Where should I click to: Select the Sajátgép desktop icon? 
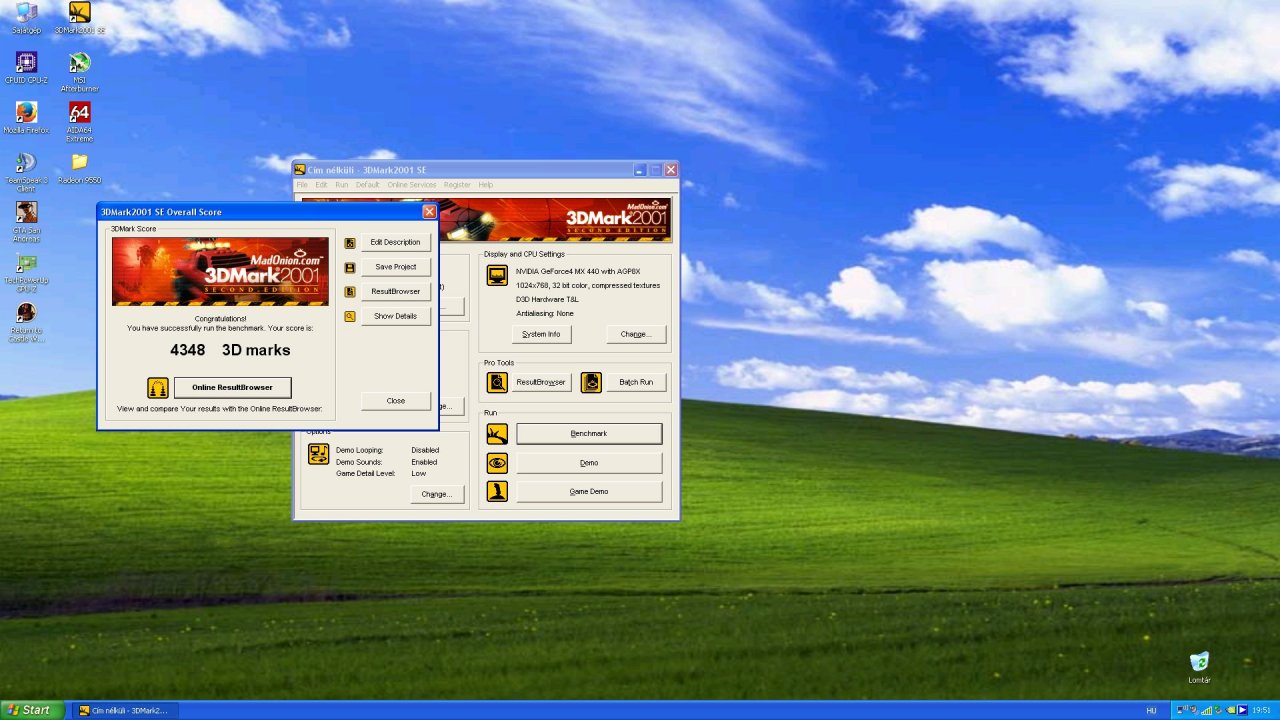[26, 19]
